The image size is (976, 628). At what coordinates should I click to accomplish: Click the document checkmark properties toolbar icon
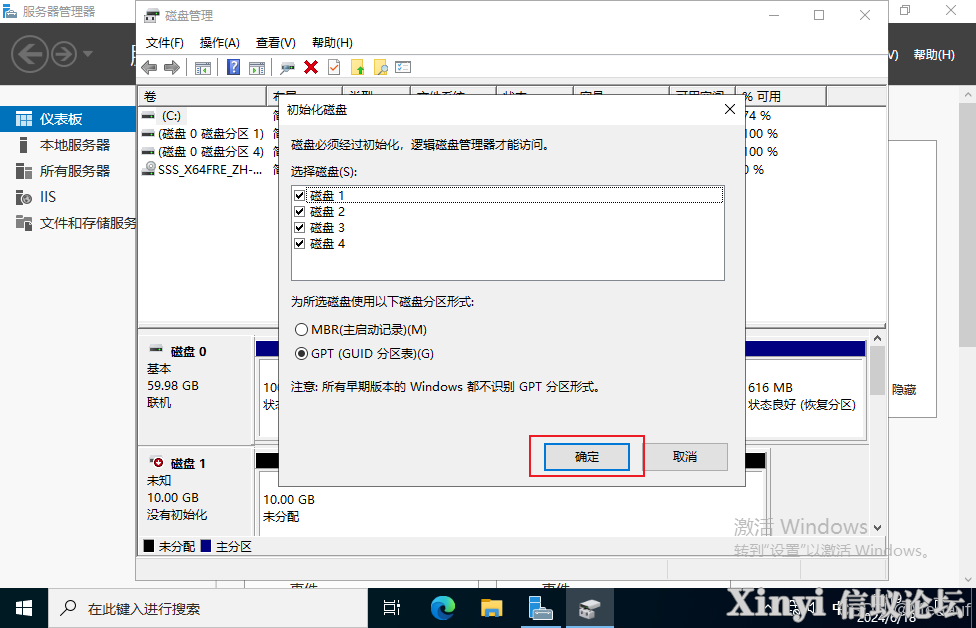334,67
